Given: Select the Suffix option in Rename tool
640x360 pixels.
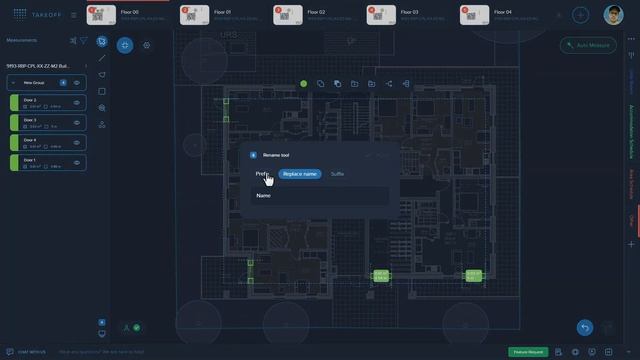Looking at the screenshot, I should click(337, 174).
